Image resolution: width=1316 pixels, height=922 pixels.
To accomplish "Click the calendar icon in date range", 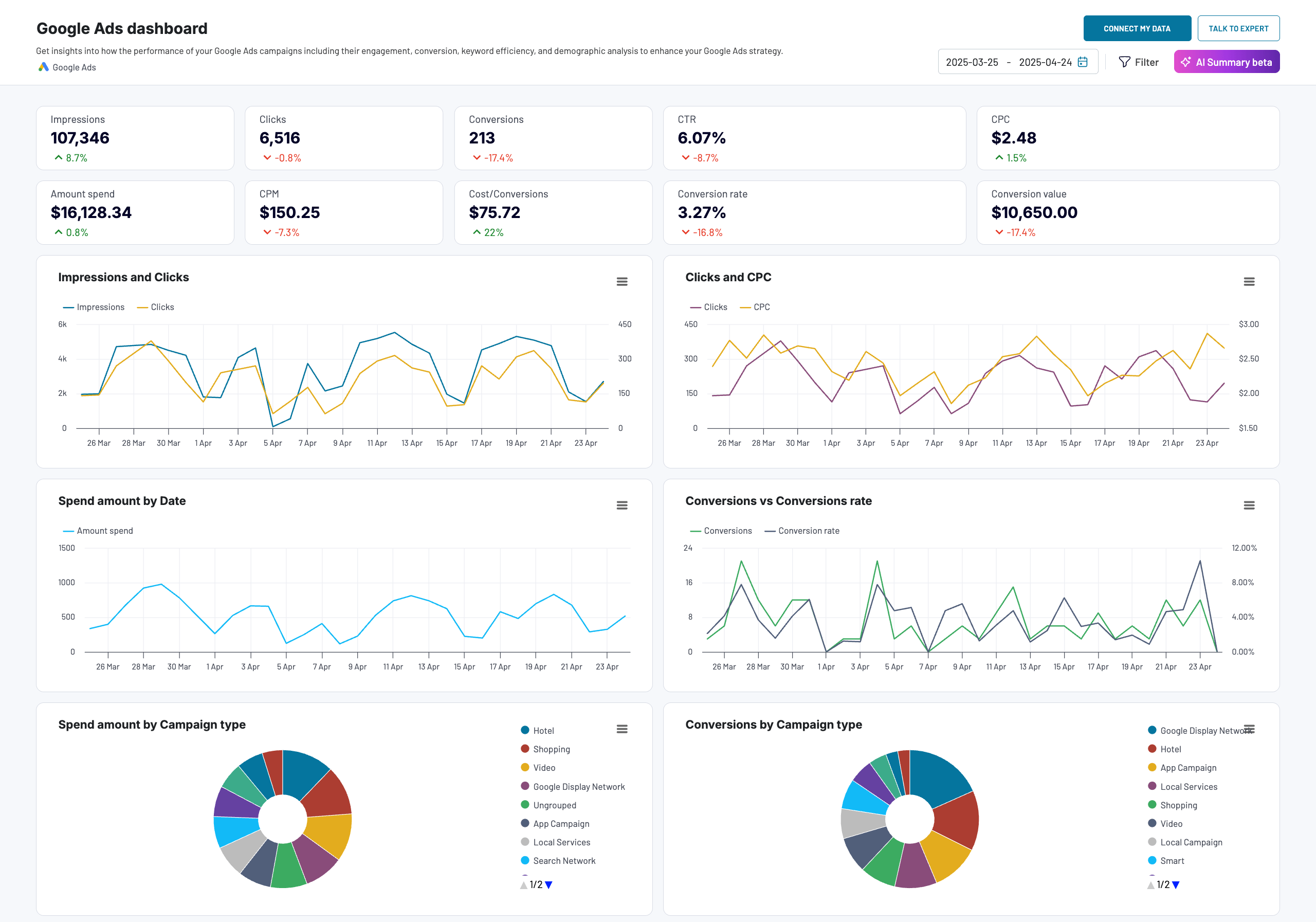I will tap(1083, 62).
